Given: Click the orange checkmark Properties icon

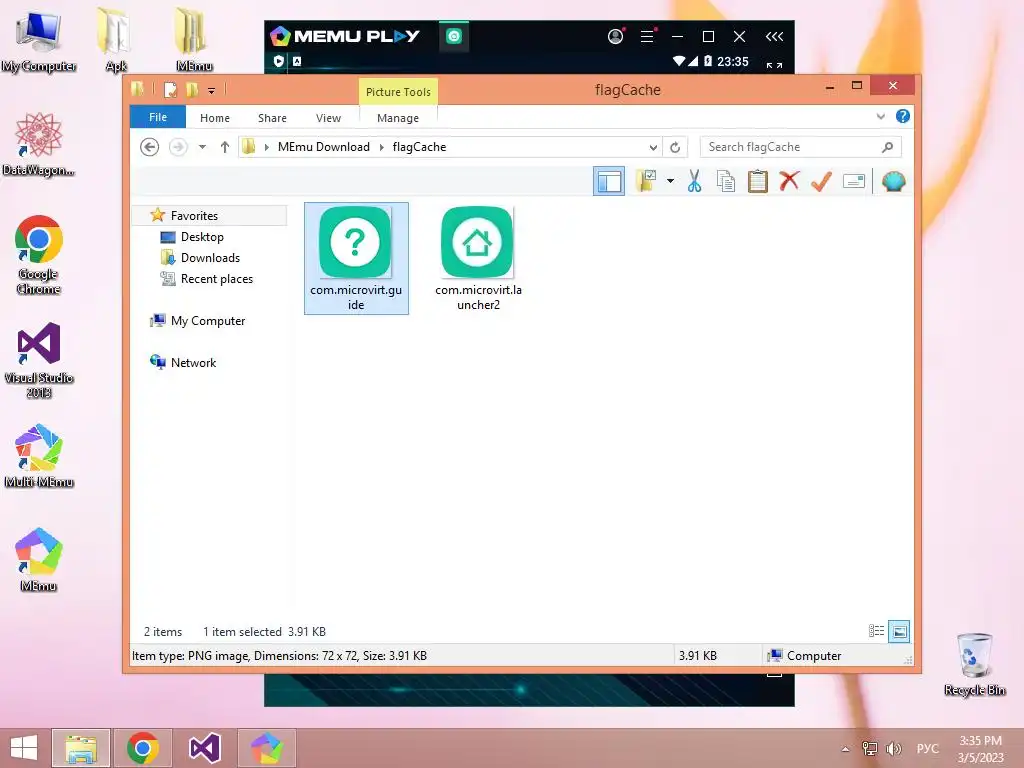Looking at the screenshot, I should [x=821, y=181].
